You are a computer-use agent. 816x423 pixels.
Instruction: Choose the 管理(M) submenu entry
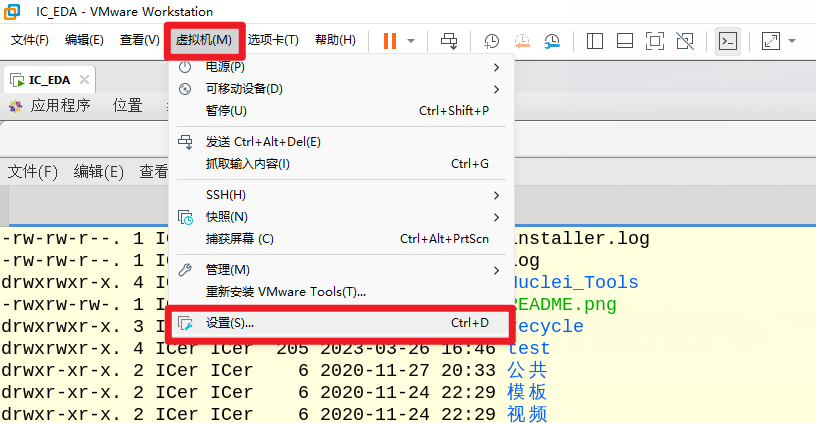coord(341,270)
